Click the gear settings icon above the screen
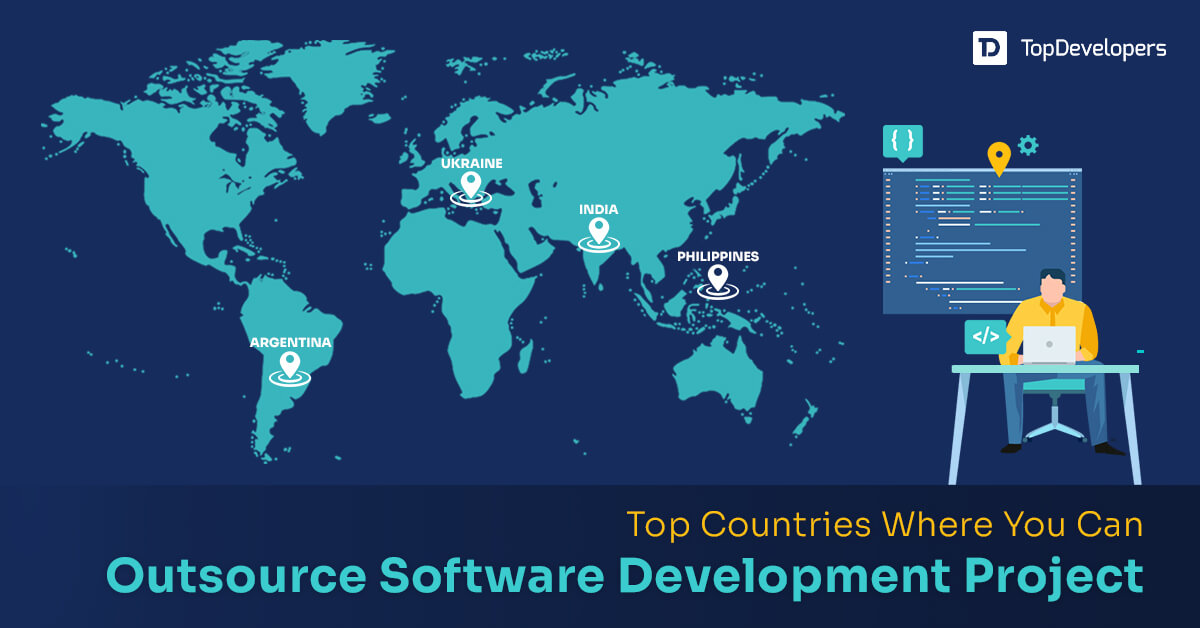Viewport: 1200px width, 628px height. [x=1027, y=147]
